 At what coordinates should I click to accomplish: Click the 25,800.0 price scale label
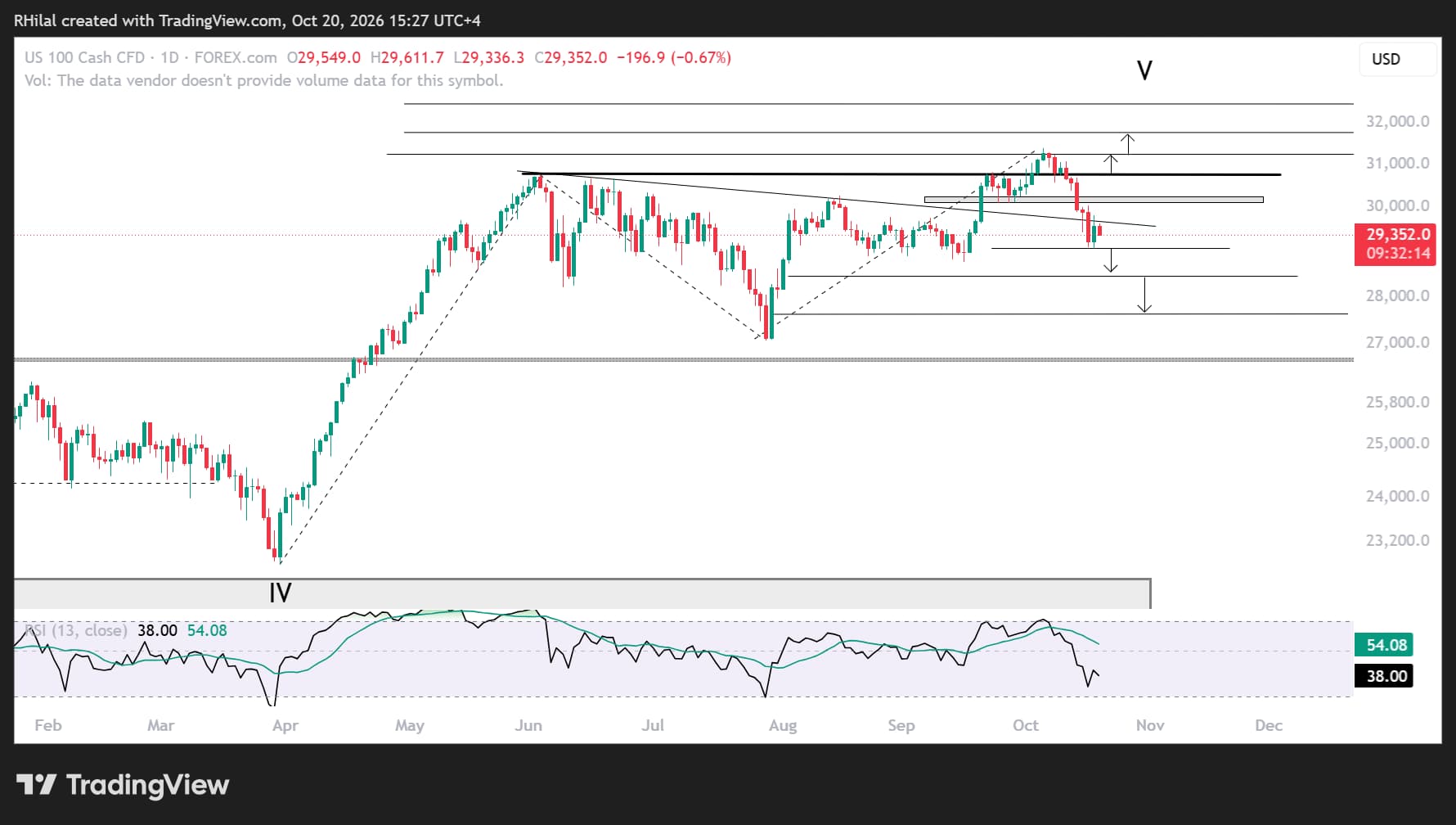coord(1397,402)
